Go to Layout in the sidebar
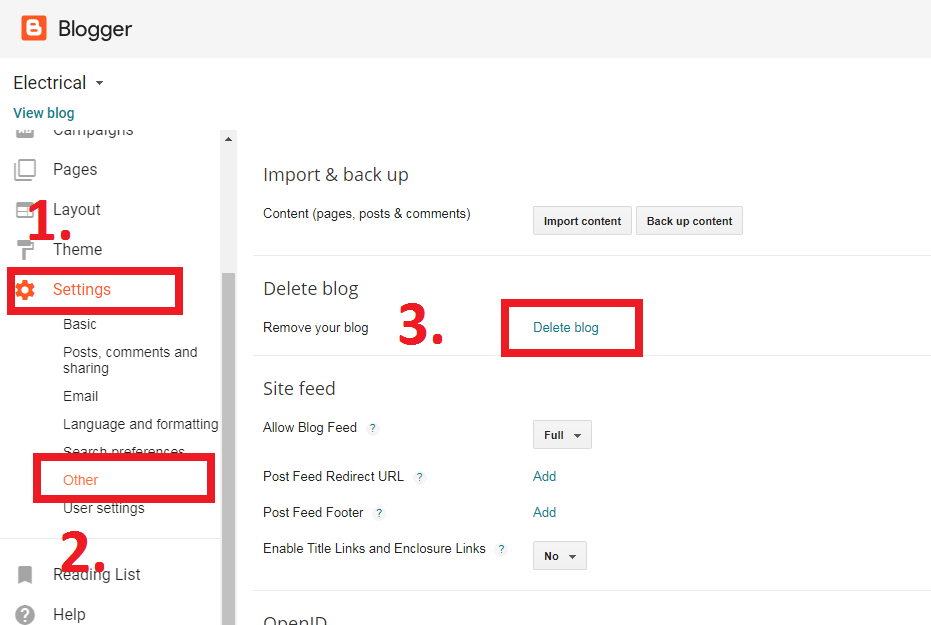This screenshot has width=931, height=625. tap(77, 210)
